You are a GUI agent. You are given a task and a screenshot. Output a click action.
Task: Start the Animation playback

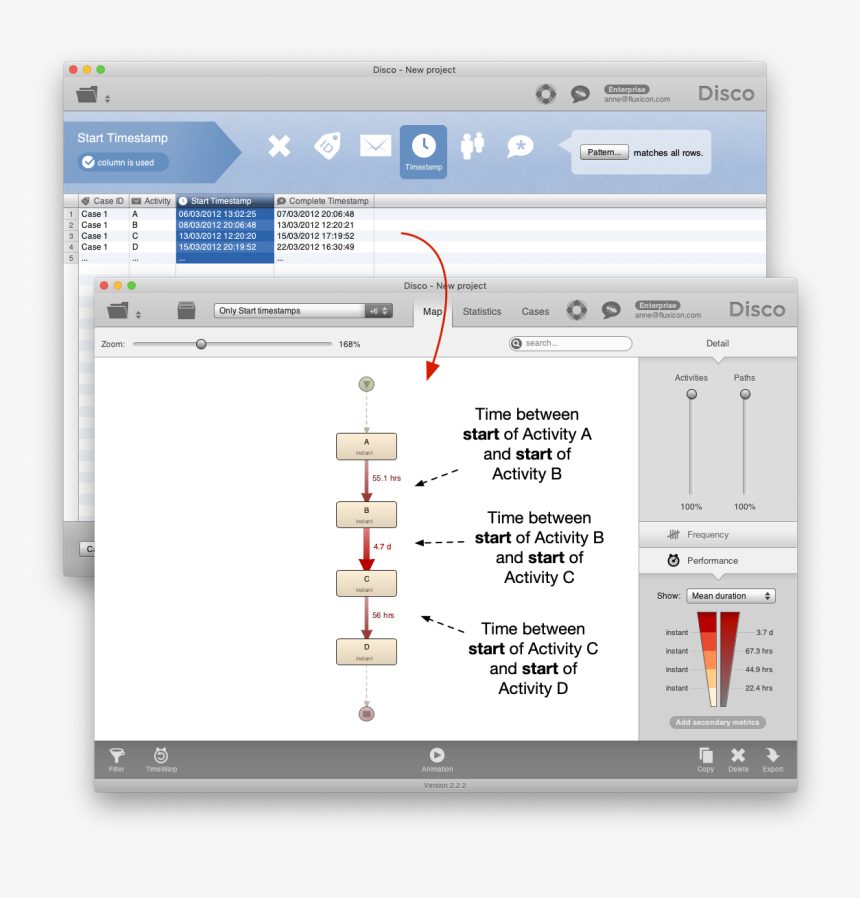(x=437, y=760)
